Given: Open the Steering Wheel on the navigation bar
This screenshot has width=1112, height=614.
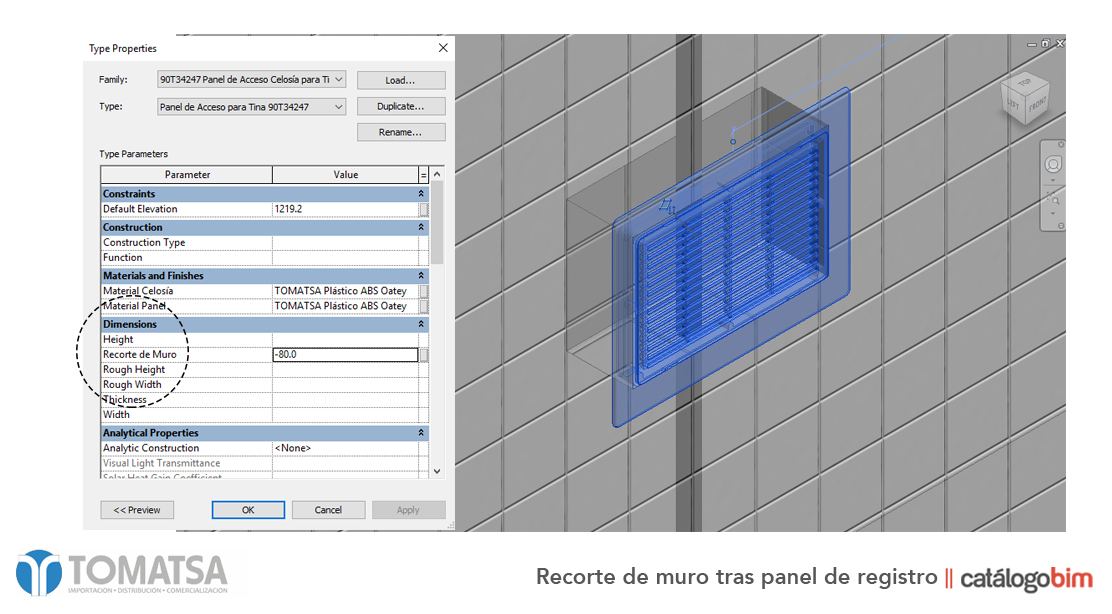Looking at the screenshot, I should pyautogui.click(x=1053, y=163).
